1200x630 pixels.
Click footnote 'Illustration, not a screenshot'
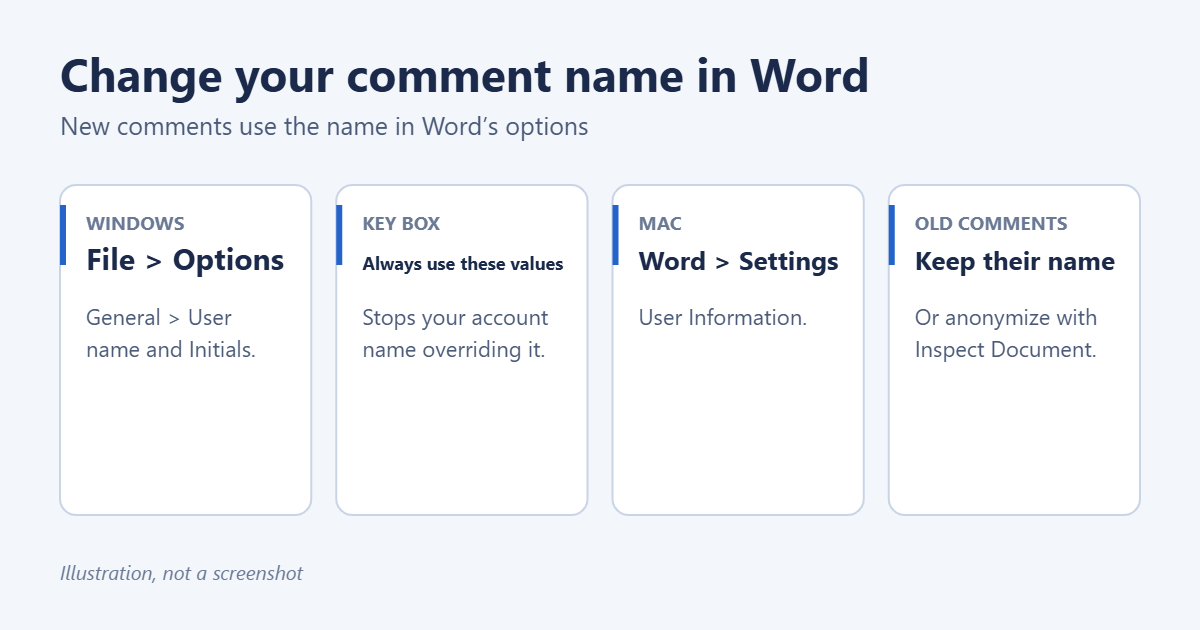(x=181, y=574)
